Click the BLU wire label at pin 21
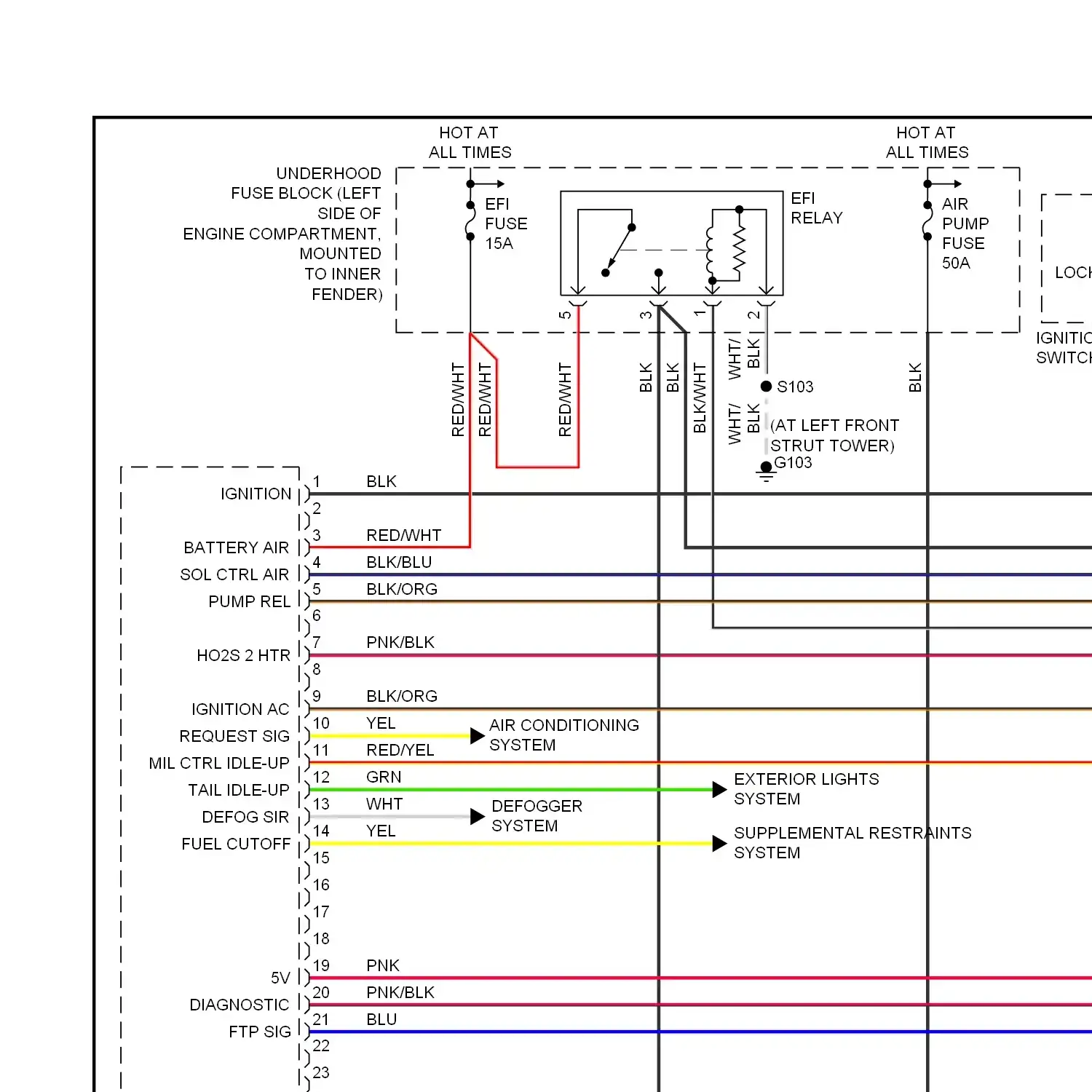Screen dimensions: 1092x1092 click(x=381, y=1020)
